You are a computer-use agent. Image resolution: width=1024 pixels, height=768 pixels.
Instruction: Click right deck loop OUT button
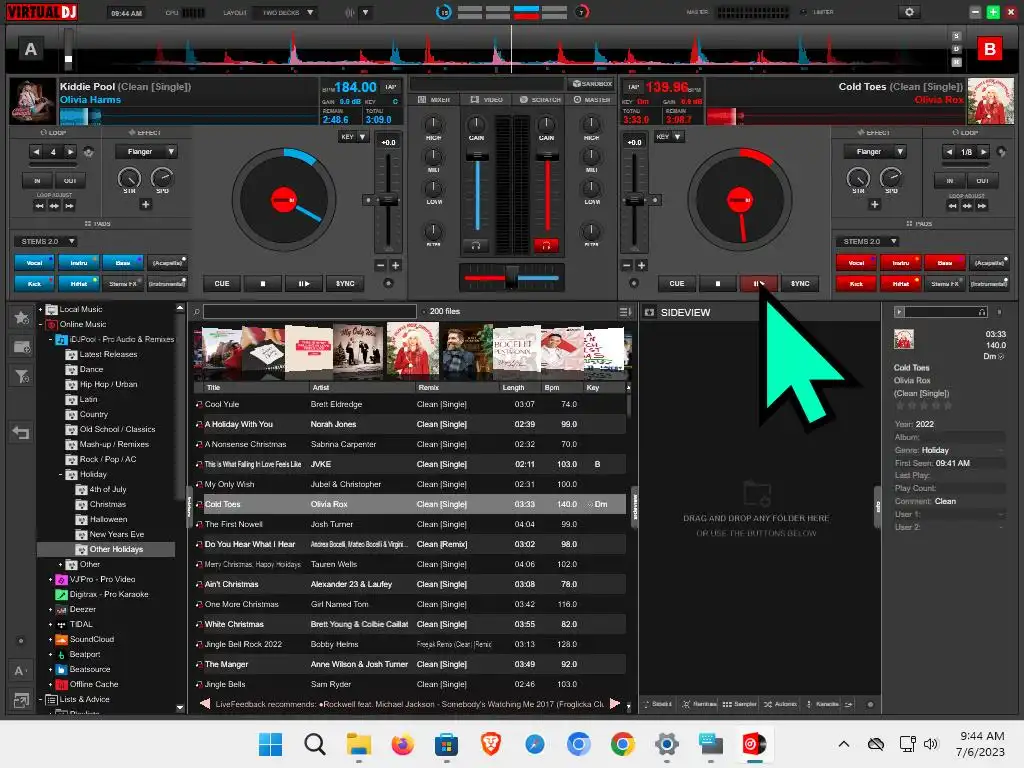(982, 181)
